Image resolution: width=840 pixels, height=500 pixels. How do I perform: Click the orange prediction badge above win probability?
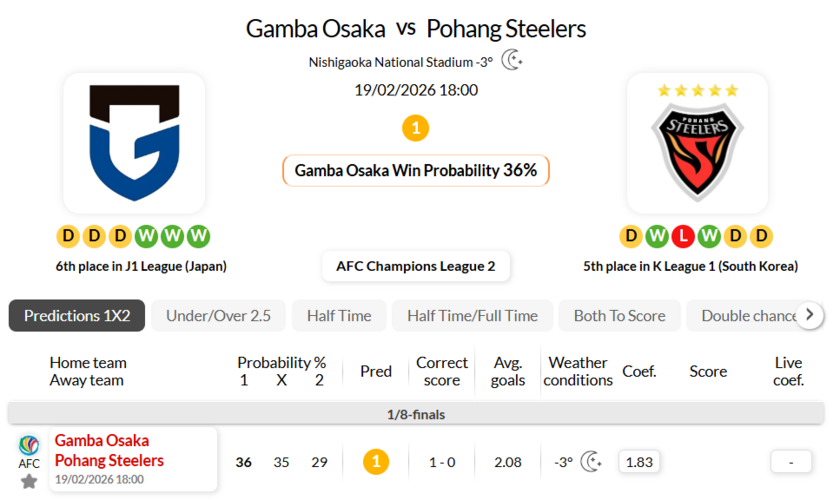415,128
